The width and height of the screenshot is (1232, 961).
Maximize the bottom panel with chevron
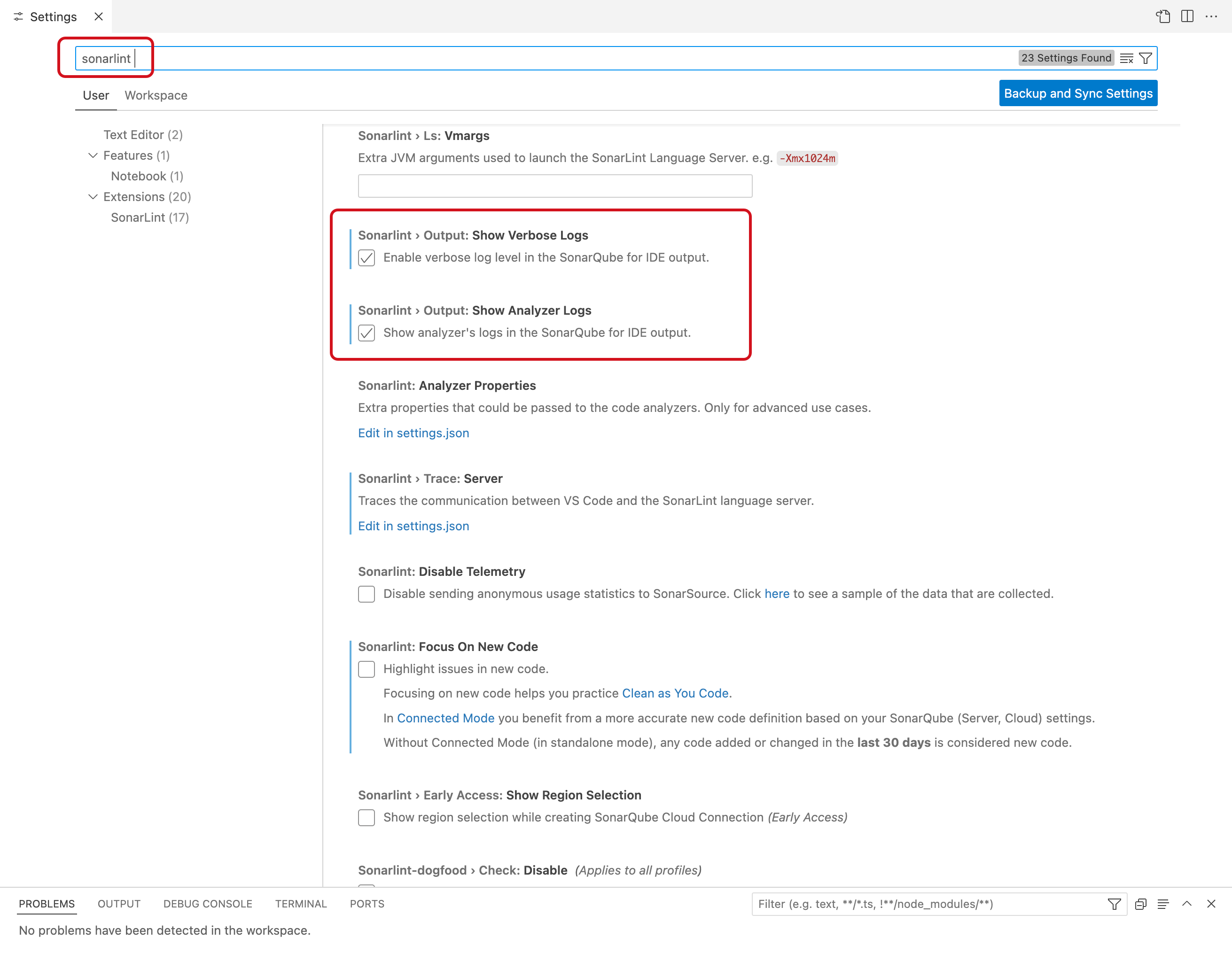1187,904
